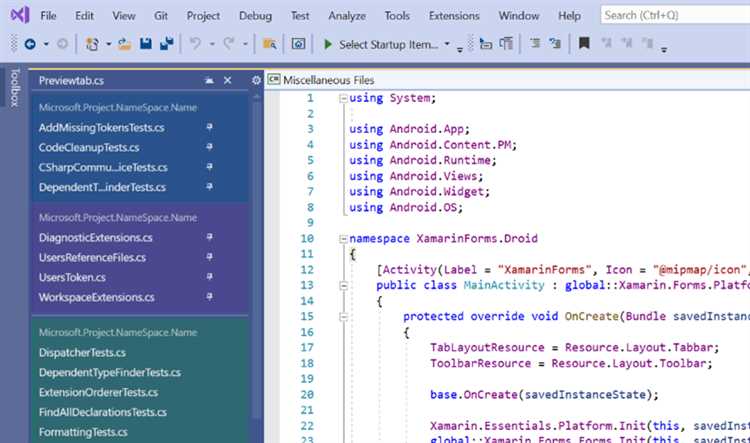Click the Open File folder icon
This screenshot has width=750, height=443.
coord(124,44)
